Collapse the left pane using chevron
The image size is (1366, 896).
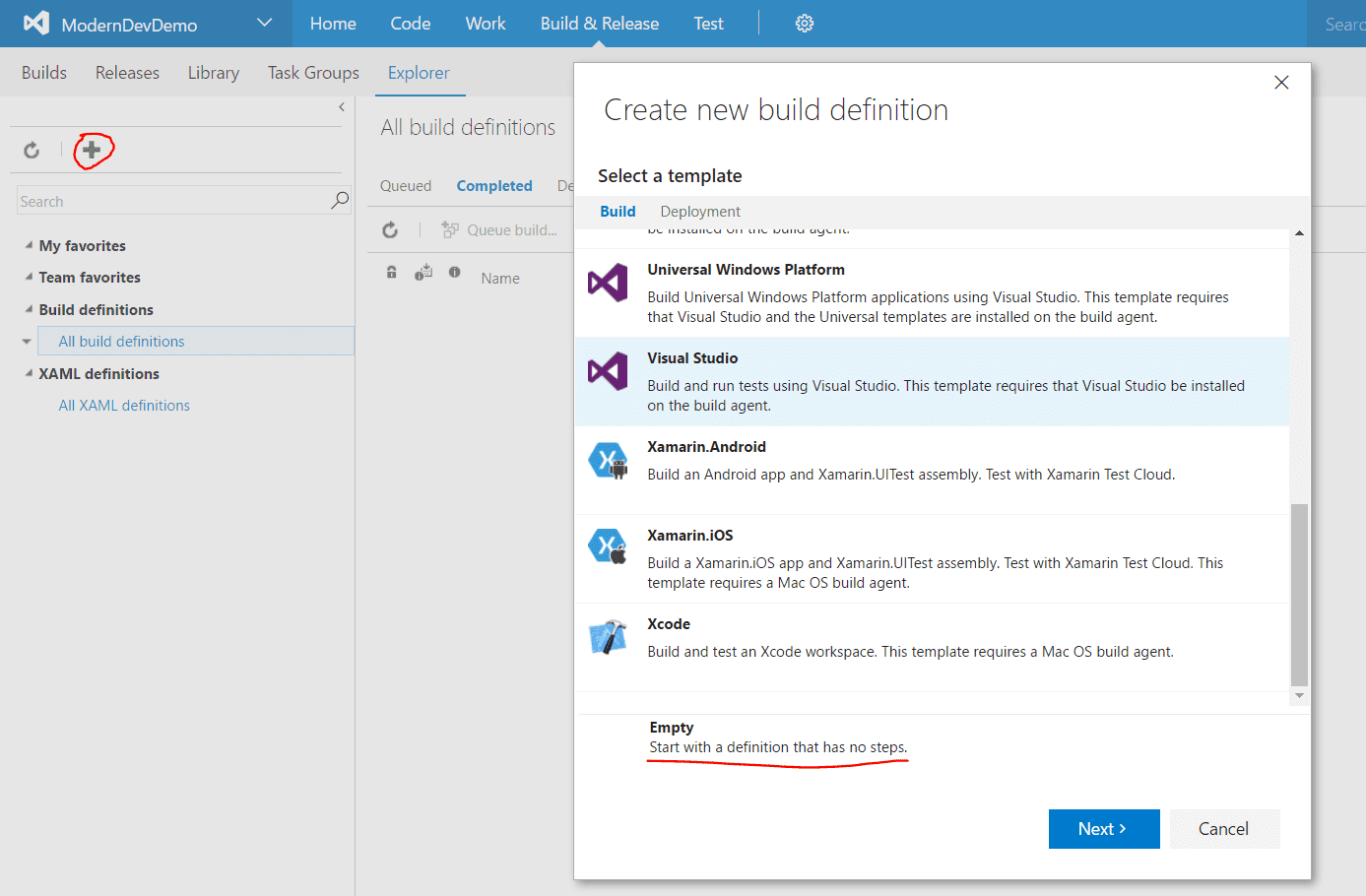coord(342,107)
